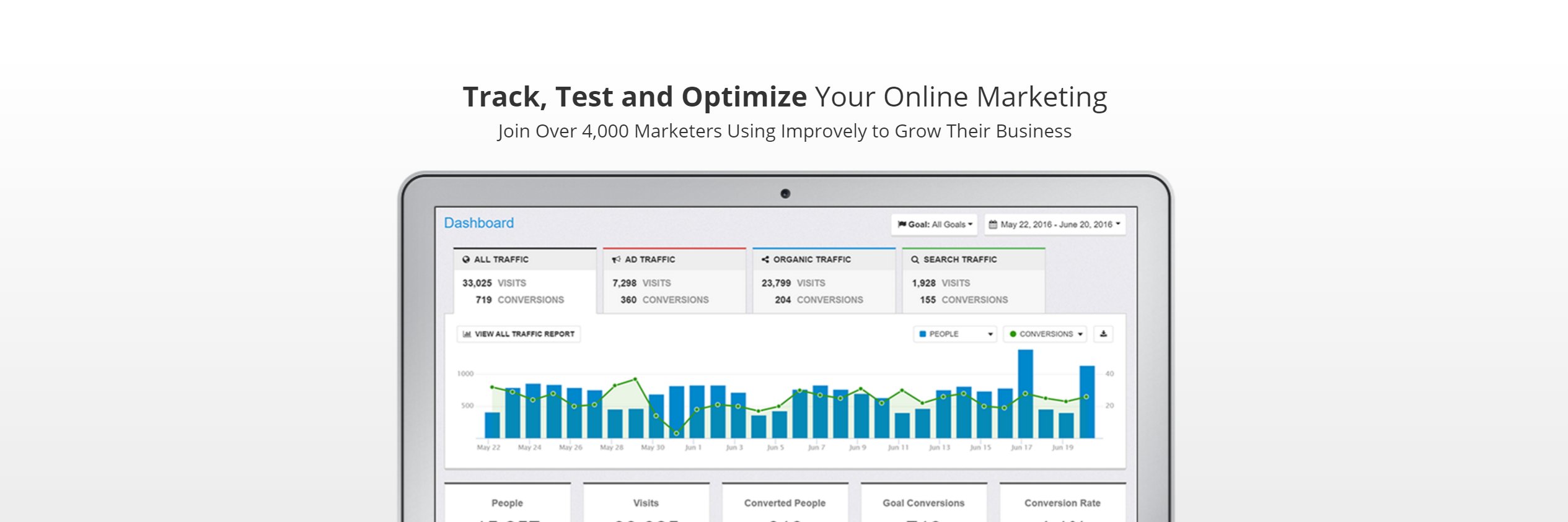Open the date range dropdown May 22 - June 20

click(x=1055, y=225)
